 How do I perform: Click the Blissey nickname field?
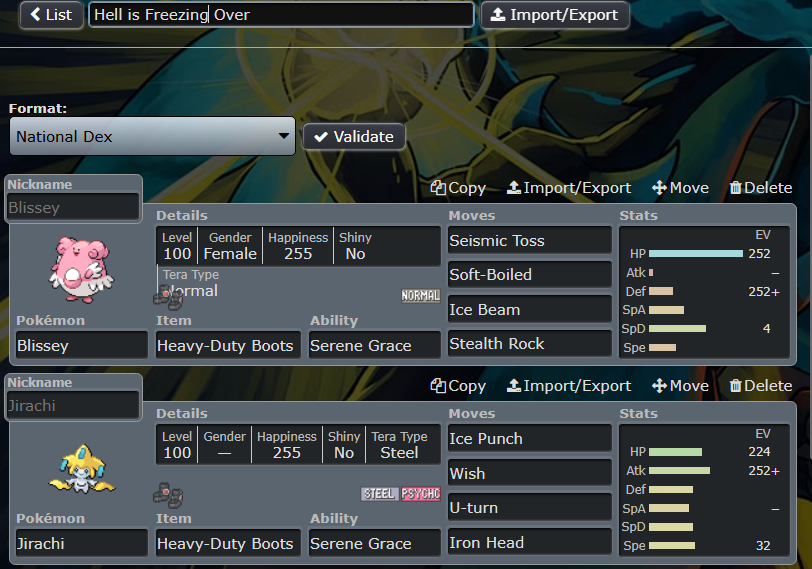click(x=73, y=207)
